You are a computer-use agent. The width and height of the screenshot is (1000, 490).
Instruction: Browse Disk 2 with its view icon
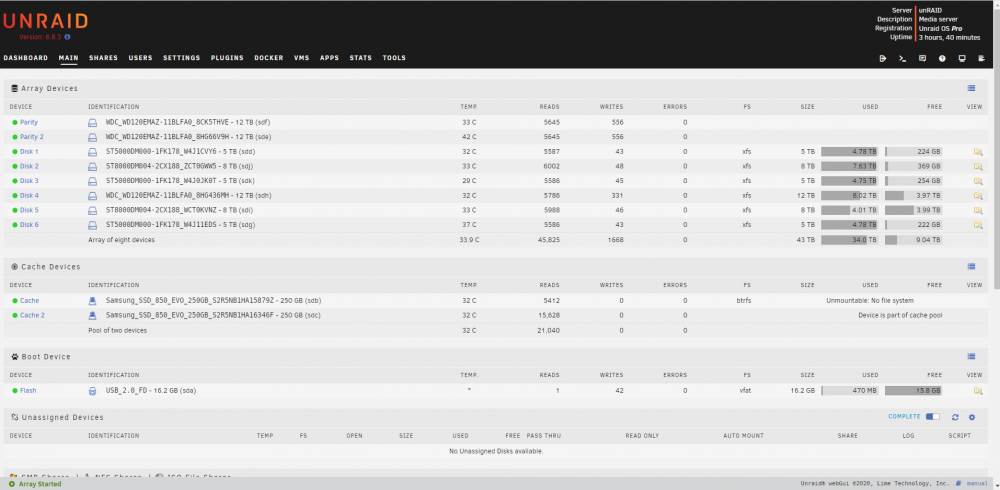[x=978, y=167]
